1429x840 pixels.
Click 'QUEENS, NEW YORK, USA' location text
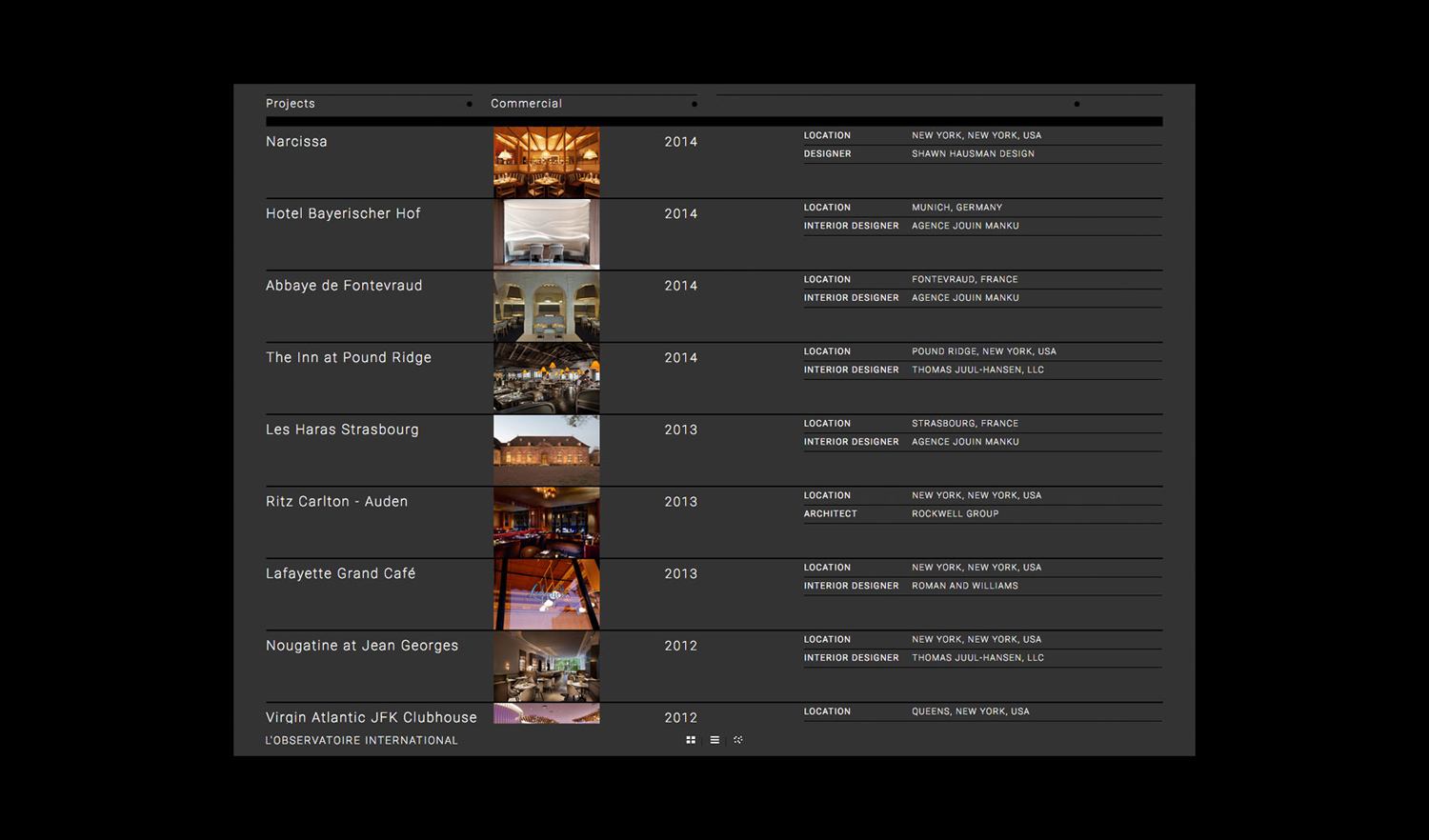(x=971, y=711)
